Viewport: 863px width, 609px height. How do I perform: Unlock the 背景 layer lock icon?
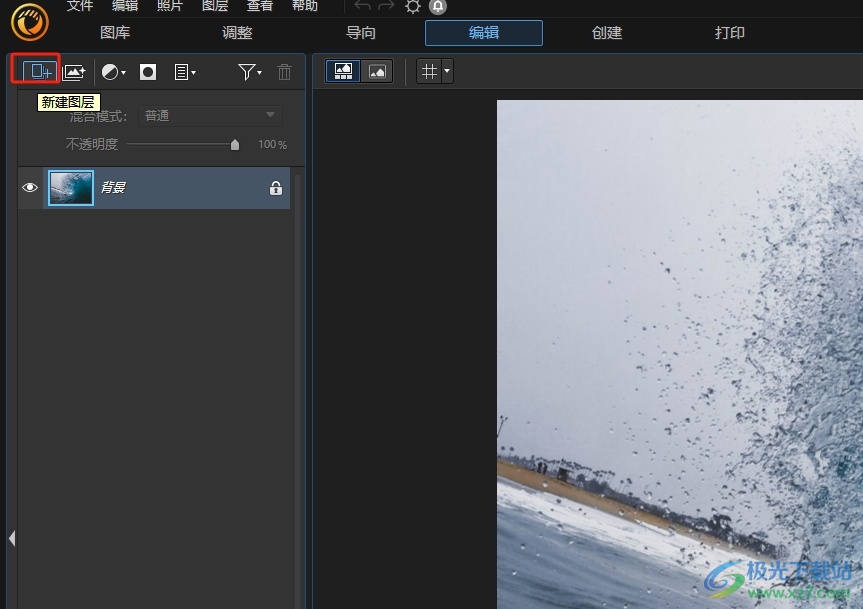pos(276,188)
